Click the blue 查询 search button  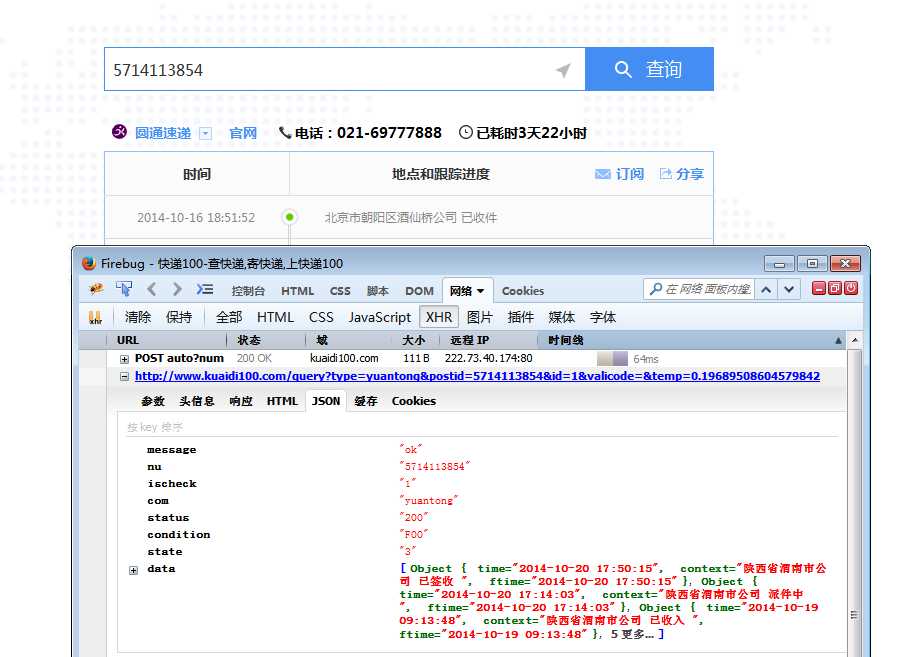pyautogui.click(x=649, y=69)
